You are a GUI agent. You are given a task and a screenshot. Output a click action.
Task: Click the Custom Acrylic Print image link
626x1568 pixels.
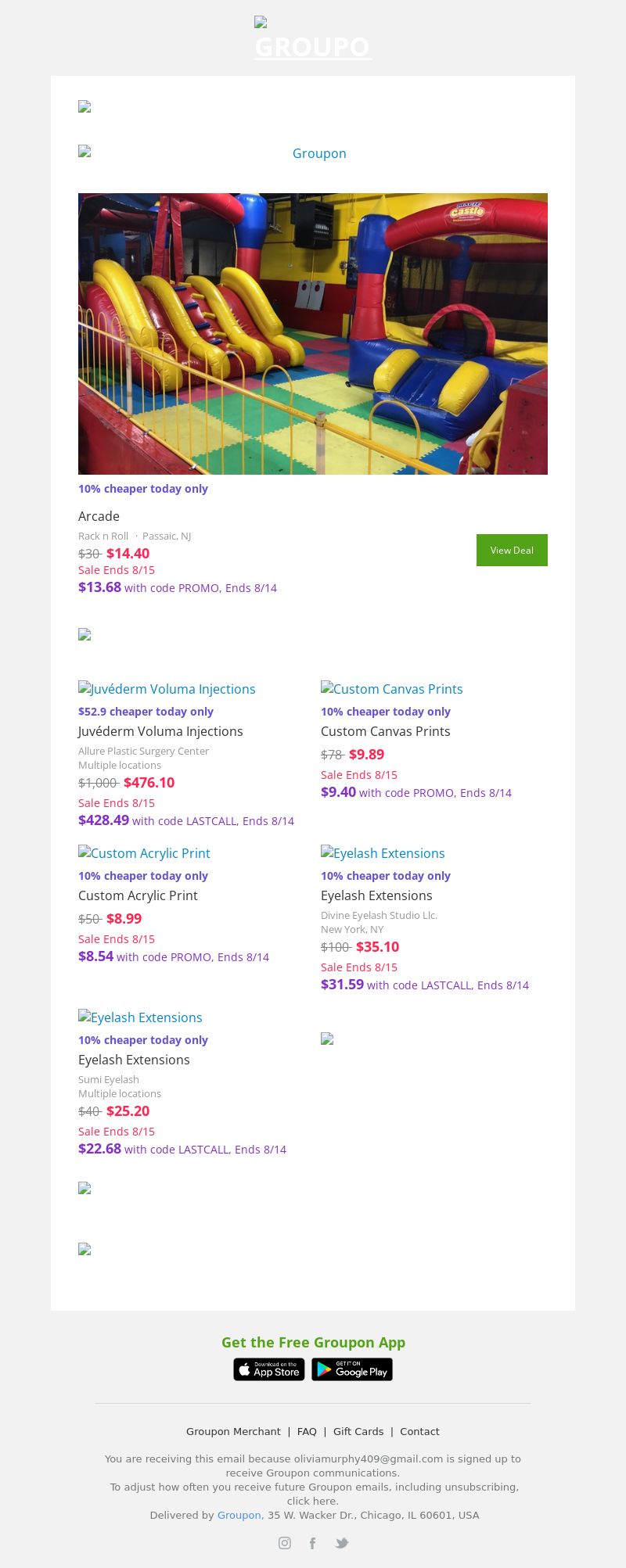(144, 853)
